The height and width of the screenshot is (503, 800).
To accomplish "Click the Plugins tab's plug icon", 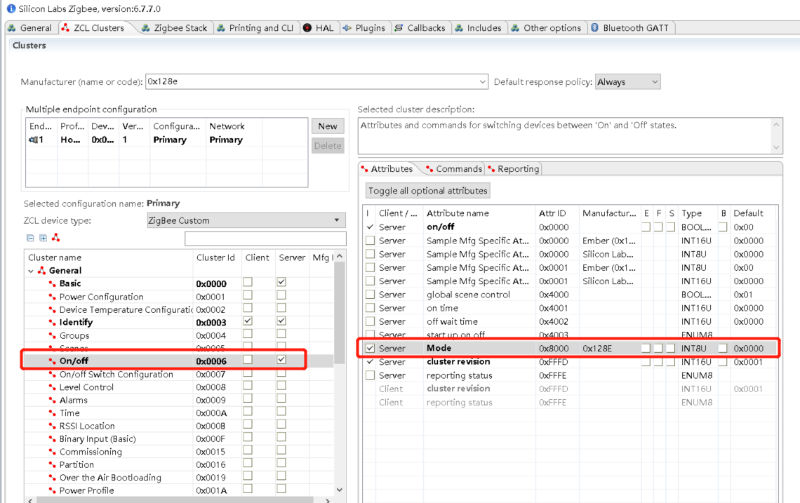I will tap(347, 28).
